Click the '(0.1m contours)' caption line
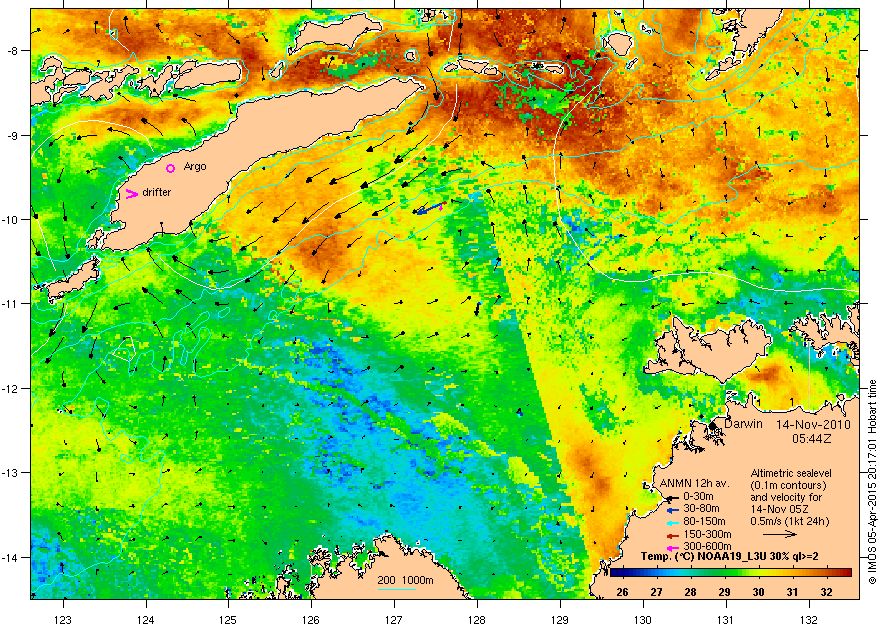Image resolution: width=880 pixels, height=630 pixels. coord(788,485)
